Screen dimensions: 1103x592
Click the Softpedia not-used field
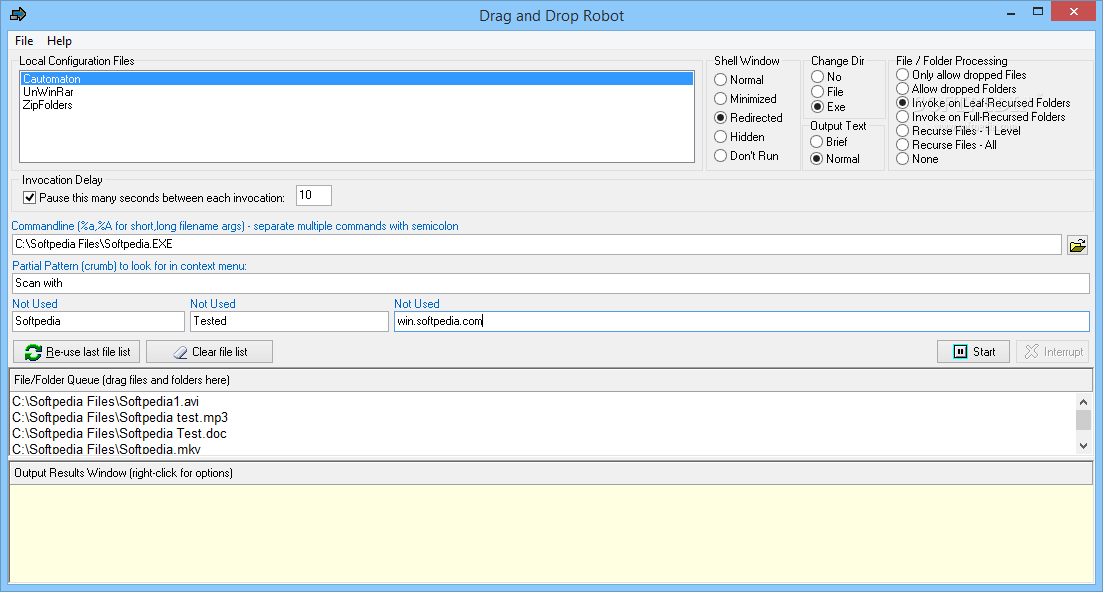(98, 321)
